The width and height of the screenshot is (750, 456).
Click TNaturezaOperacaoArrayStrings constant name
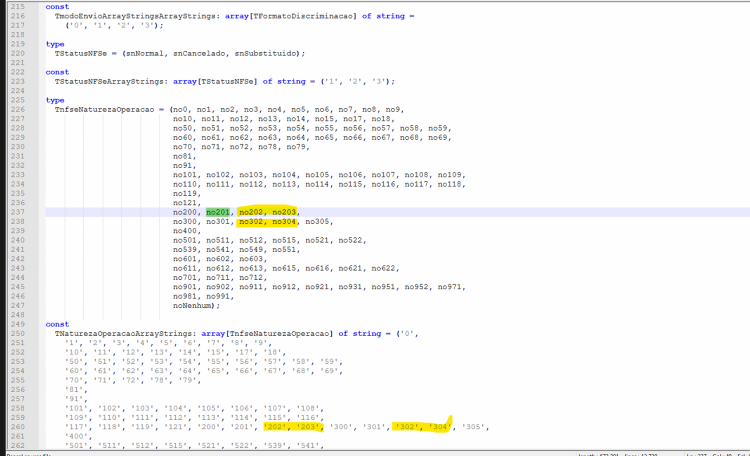tap(123, 334)
